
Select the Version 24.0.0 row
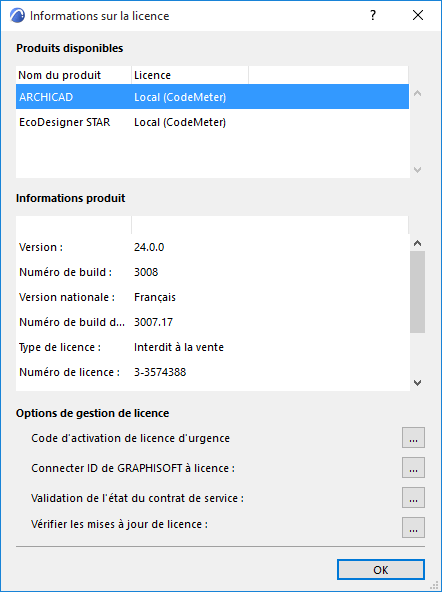(212, 247)
